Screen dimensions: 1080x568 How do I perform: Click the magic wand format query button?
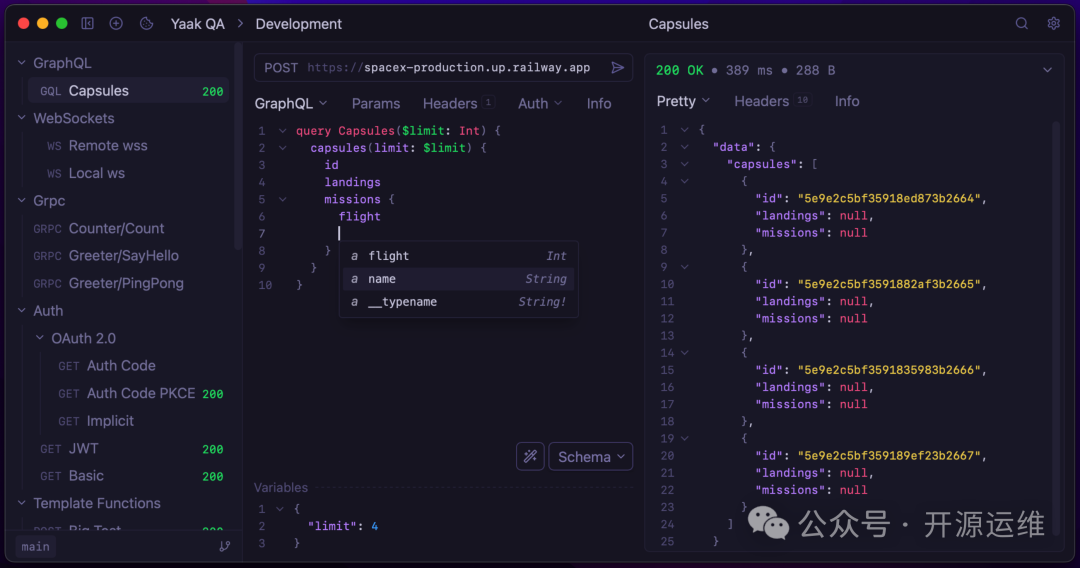[x=530, y=456]
